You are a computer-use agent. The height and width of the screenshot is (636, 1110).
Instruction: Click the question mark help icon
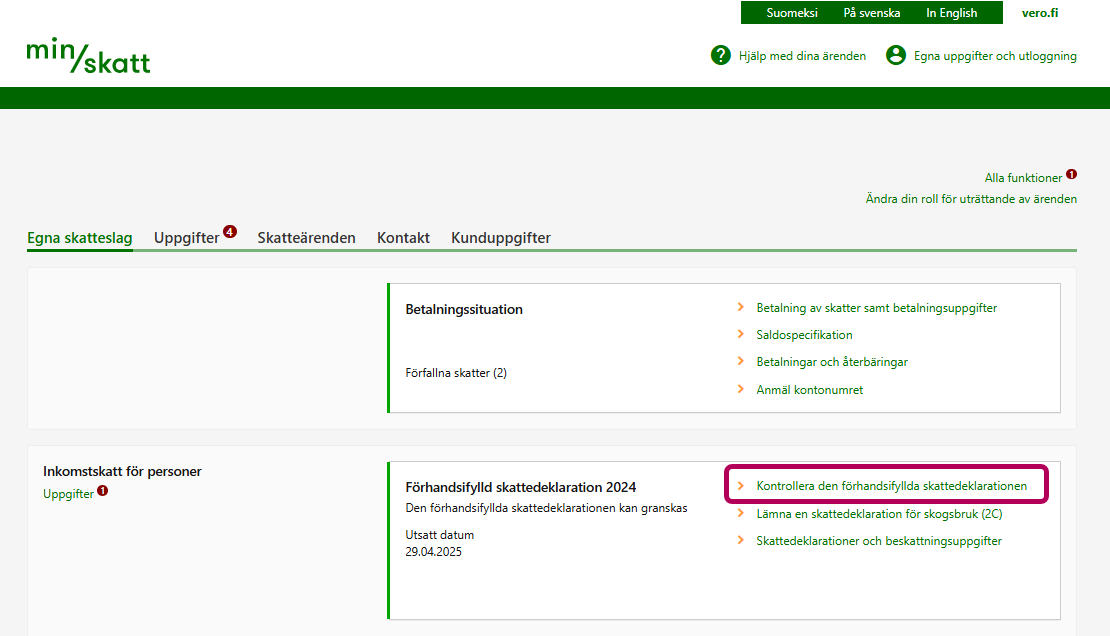tap(720, 56)
